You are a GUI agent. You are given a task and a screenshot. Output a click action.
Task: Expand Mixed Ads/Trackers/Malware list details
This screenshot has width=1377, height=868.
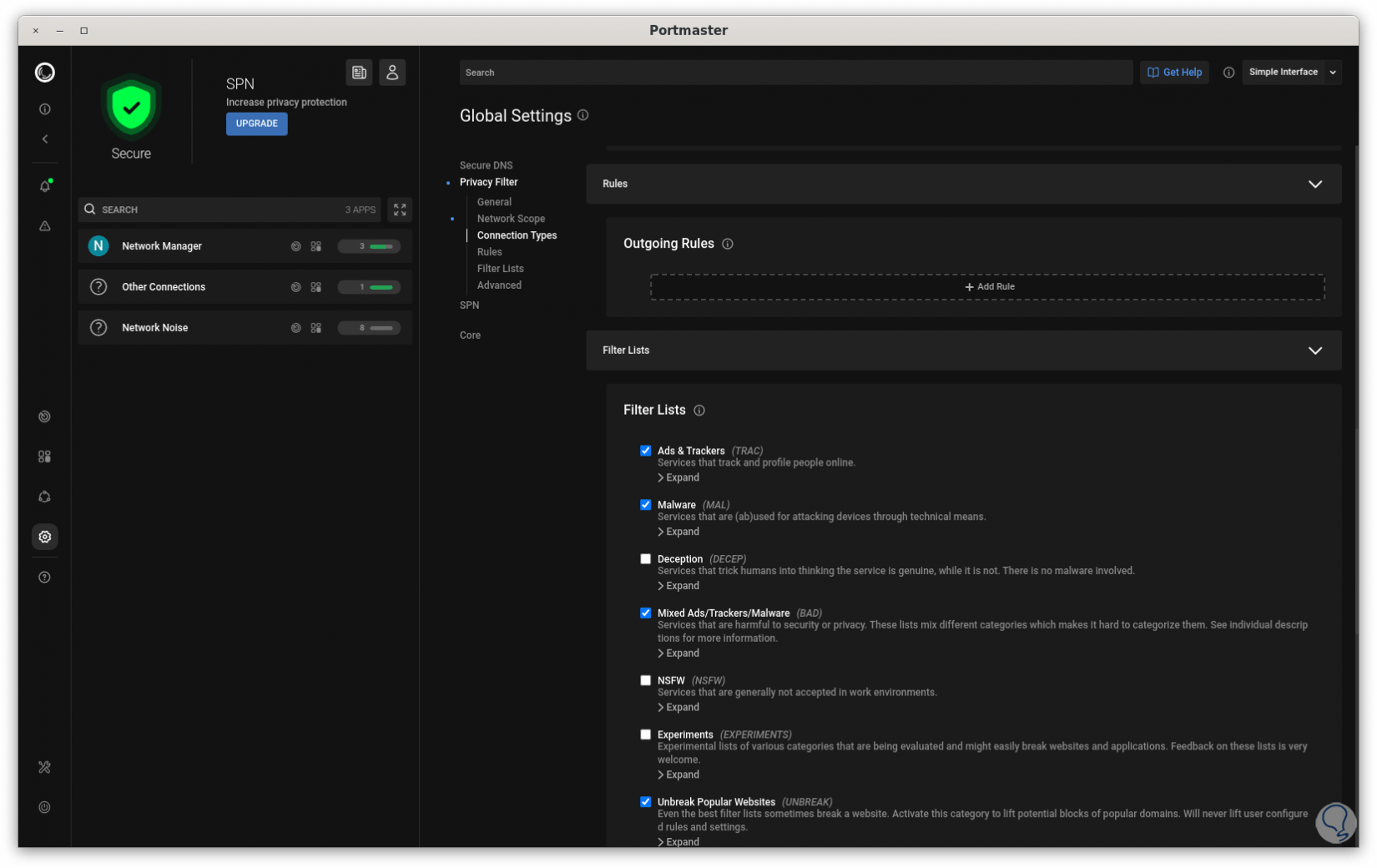tap(678, 654)
